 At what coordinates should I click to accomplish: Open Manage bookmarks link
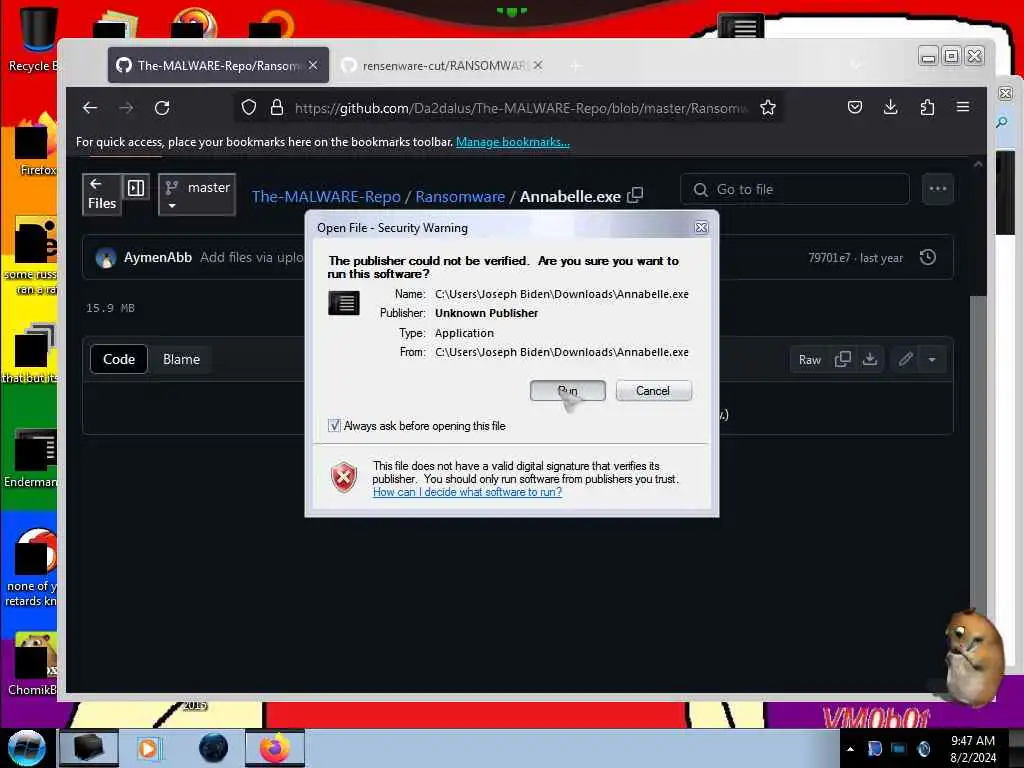pos(513,142)
